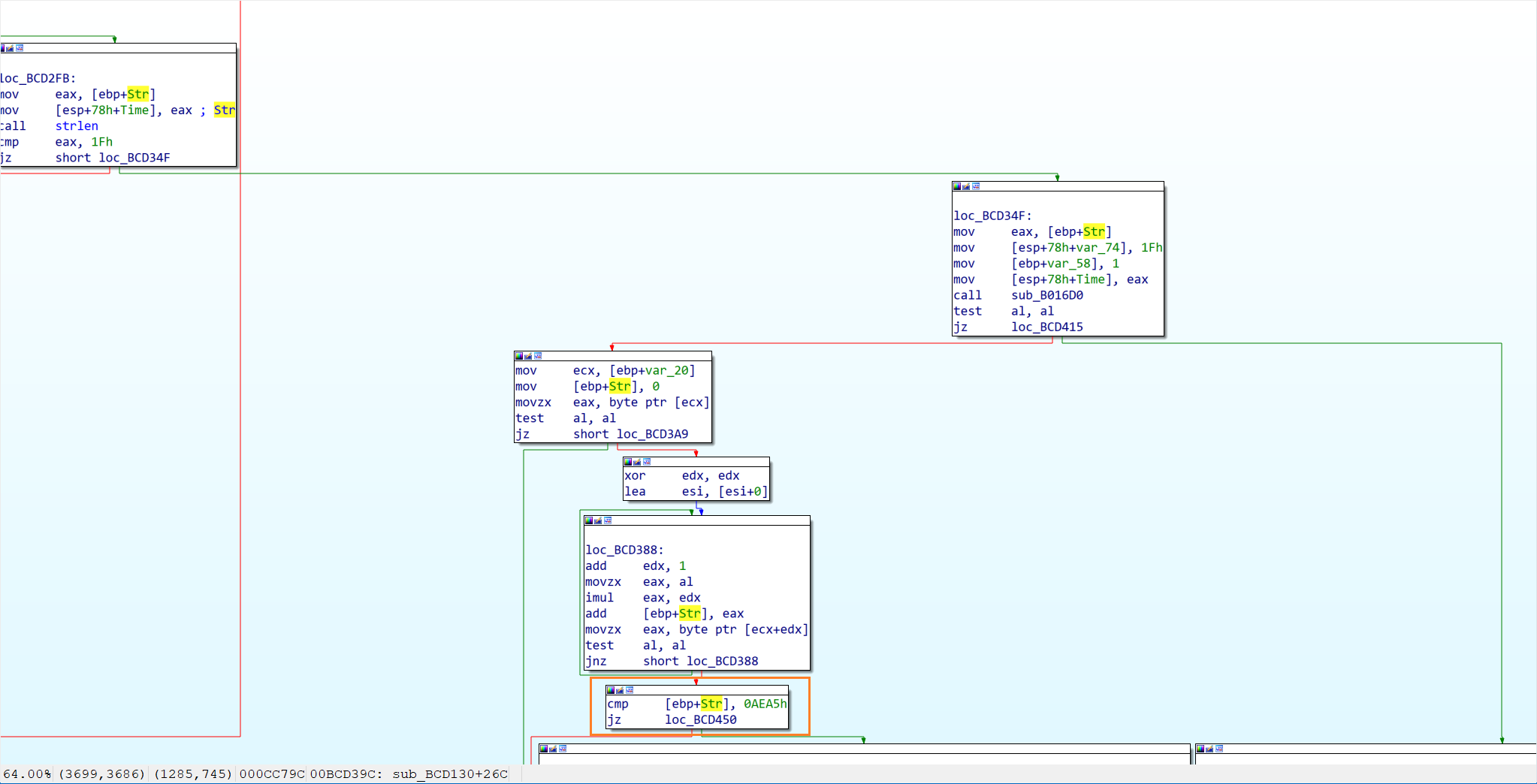
Task: Click the strlen call in loc_BCD2FB
Action: (77, 126)
